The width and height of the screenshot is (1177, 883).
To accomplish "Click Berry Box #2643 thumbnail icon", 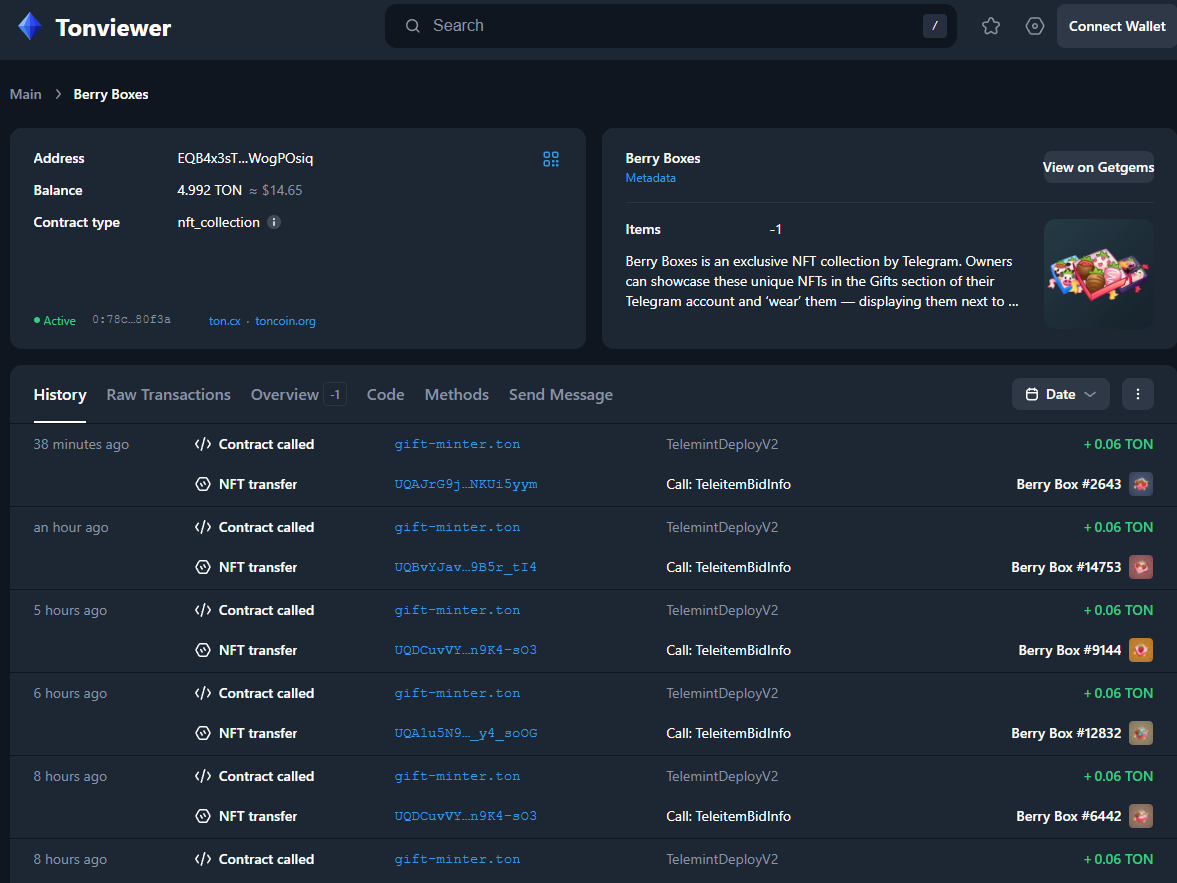I will coord(1141,485).
